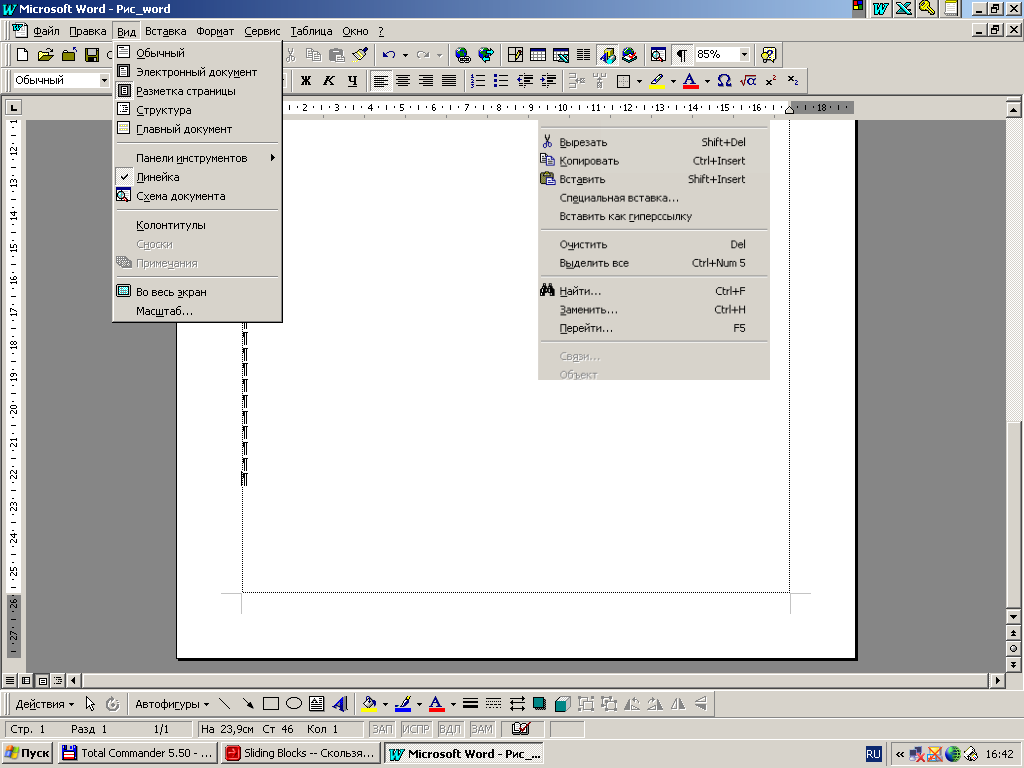
Task: Open the Правка menu
Action: click(88, 31)
